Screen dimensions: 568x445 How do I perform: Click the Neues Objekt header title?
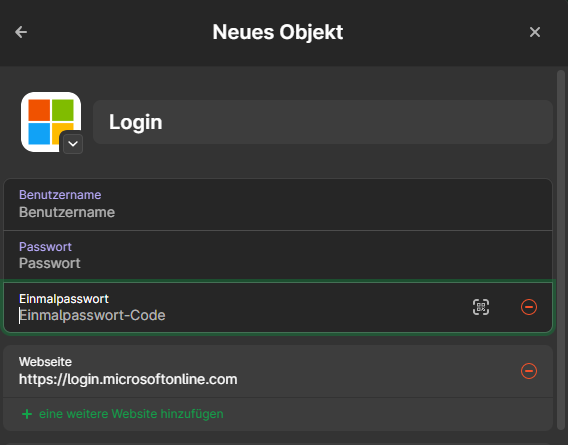coord(277,32)
